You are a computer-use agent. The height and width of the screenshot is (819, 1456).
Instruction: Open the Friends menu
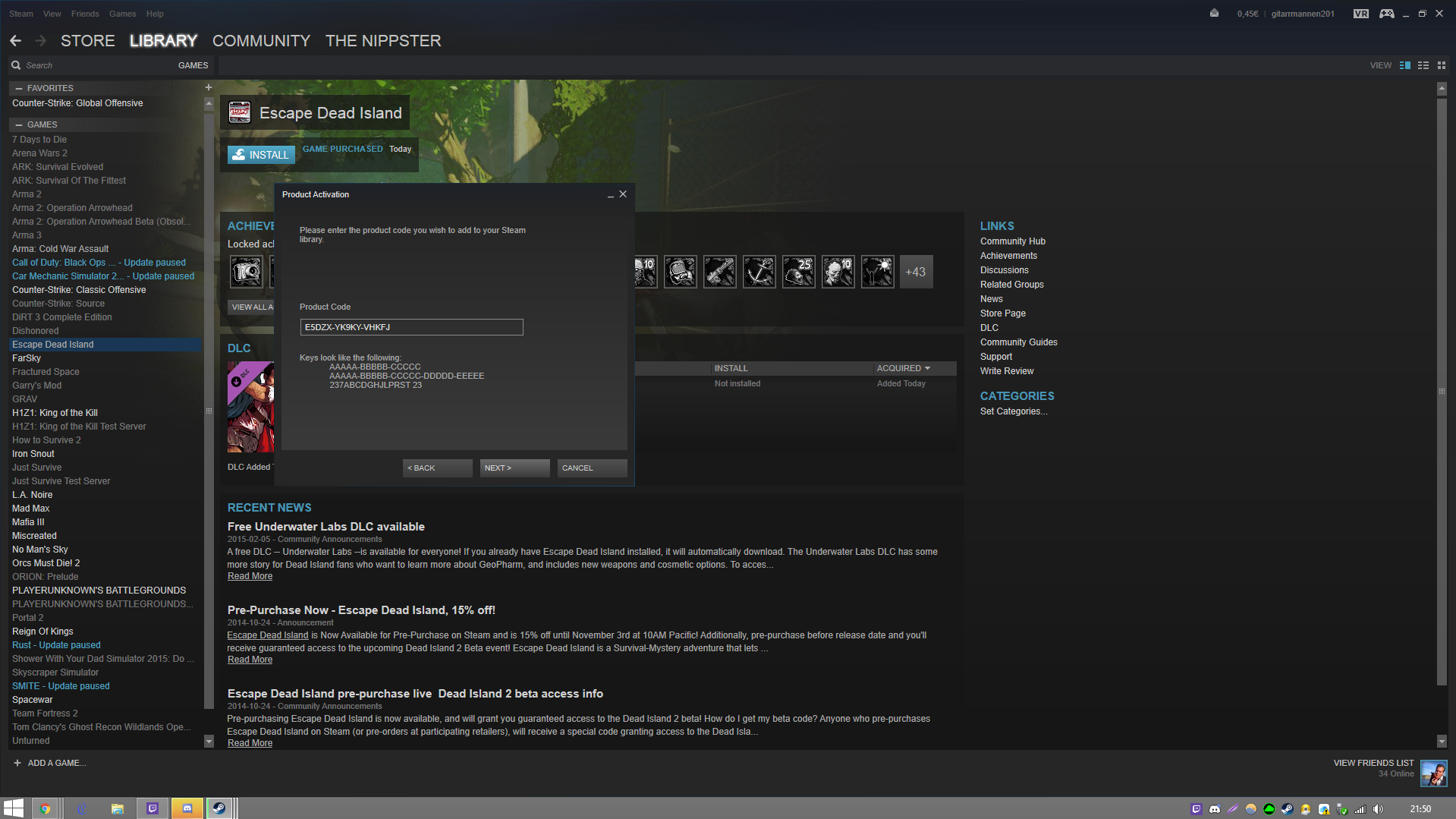pyautogui.click(x=85, y=14)
